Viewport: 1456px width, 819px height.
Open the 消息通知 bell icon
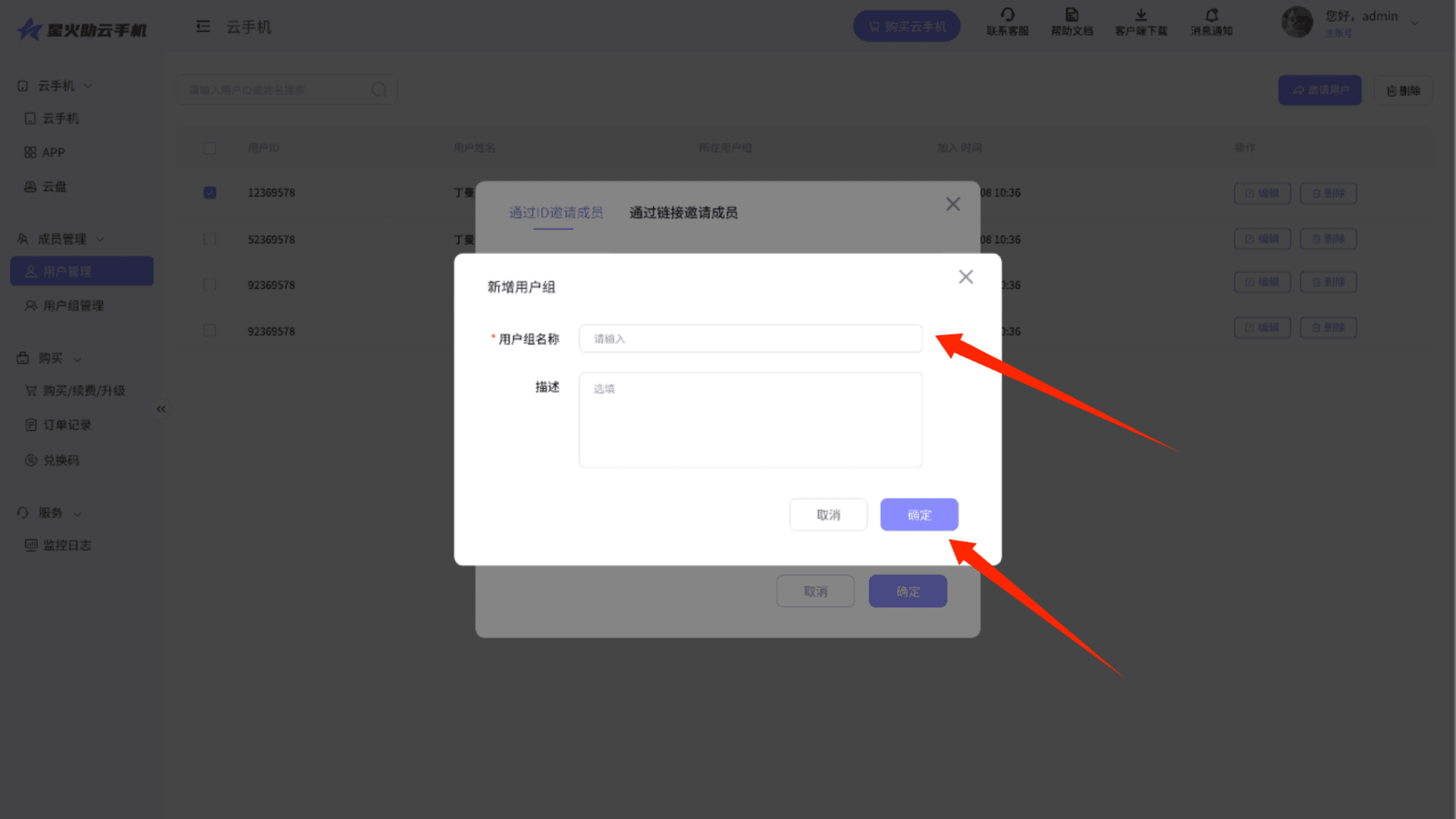point(1211,15)
